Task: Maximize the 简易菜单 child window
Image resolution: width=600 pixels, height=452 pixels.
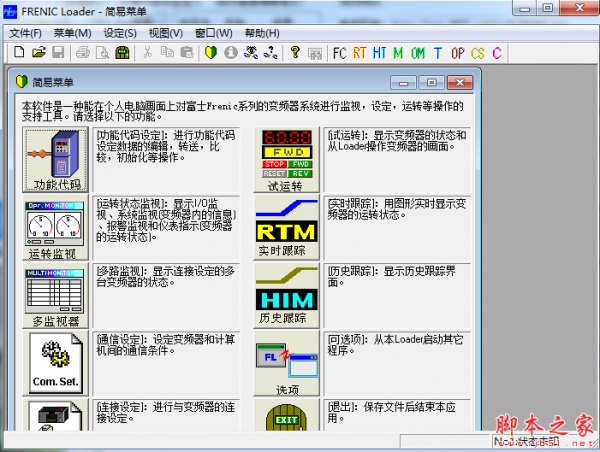Action: (432, 83)
